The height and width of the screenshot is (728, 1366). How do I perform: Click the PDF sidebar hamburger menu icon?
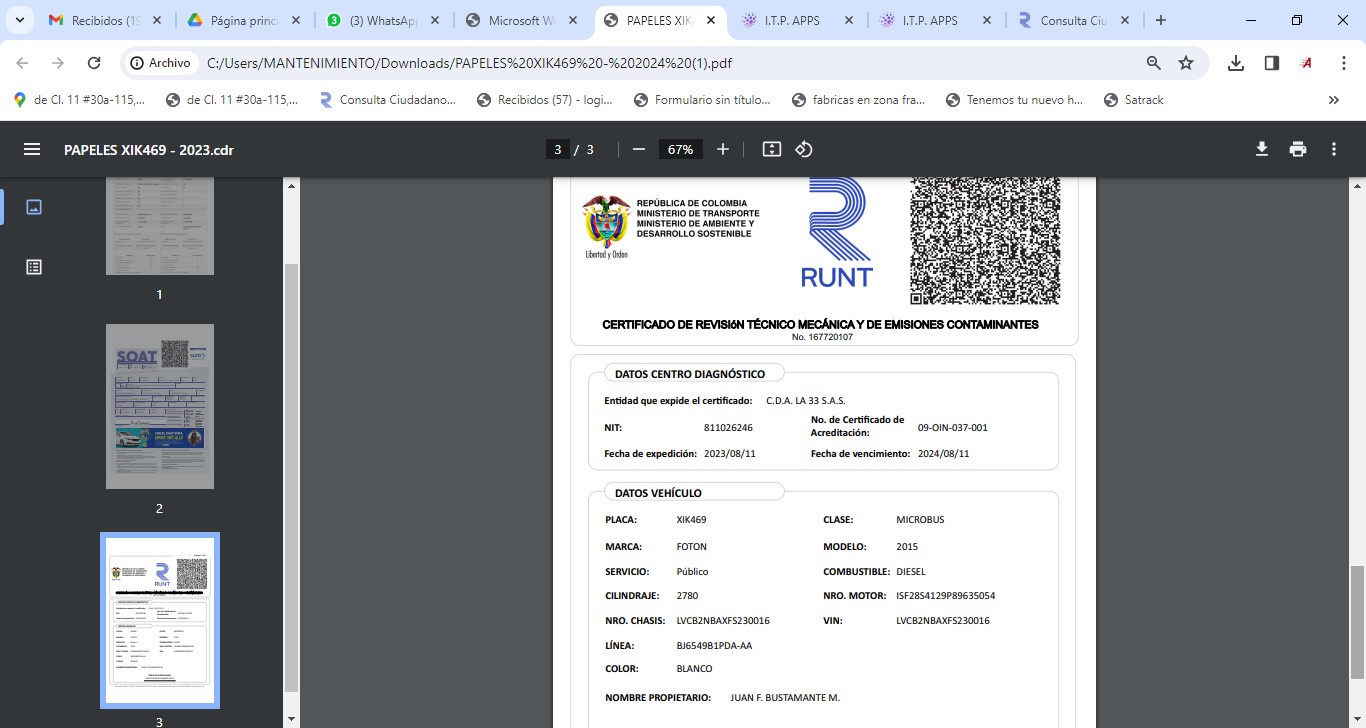32,149
